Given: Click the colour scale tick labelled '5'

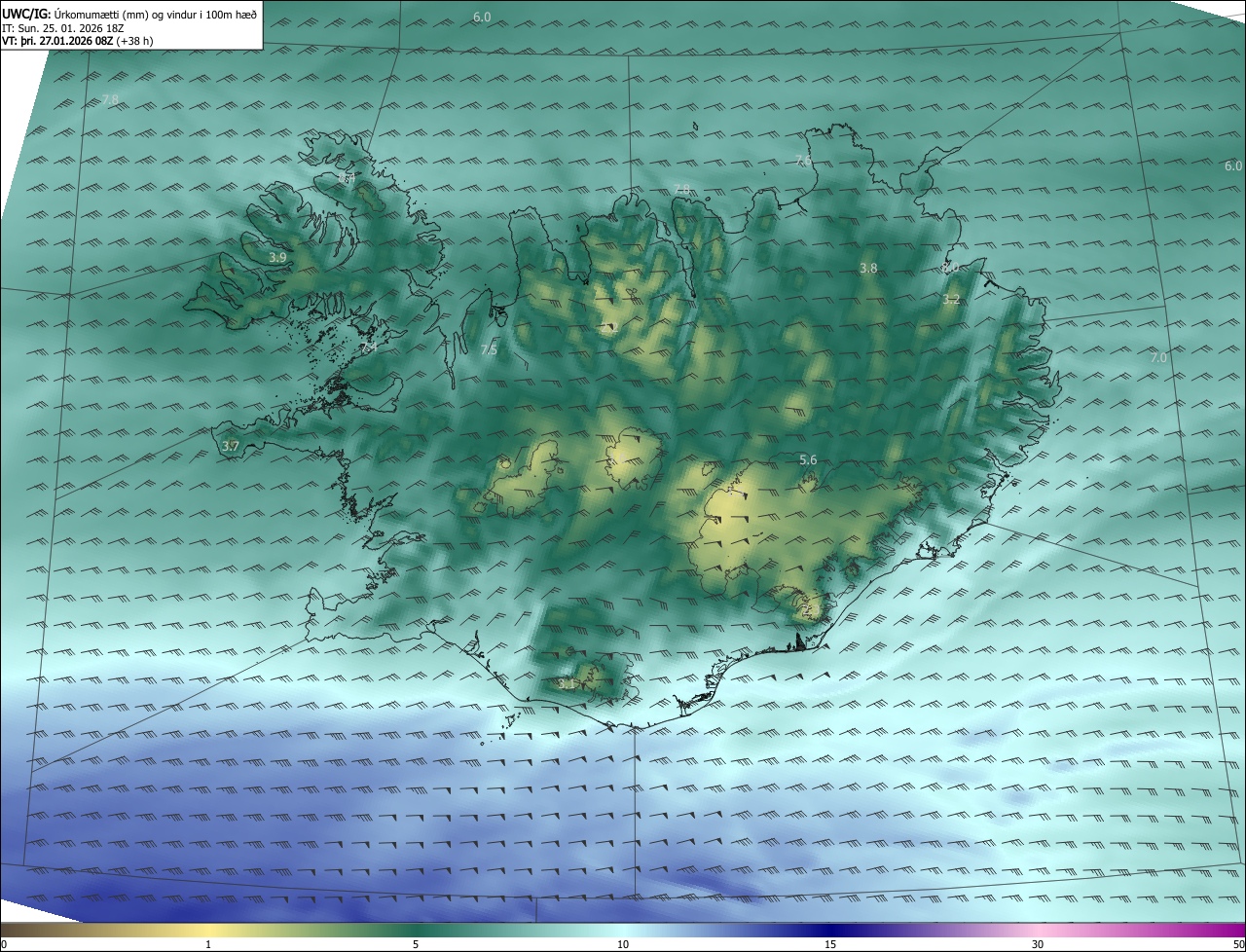Looking at the screenshot, I should (x=416, y=944).
